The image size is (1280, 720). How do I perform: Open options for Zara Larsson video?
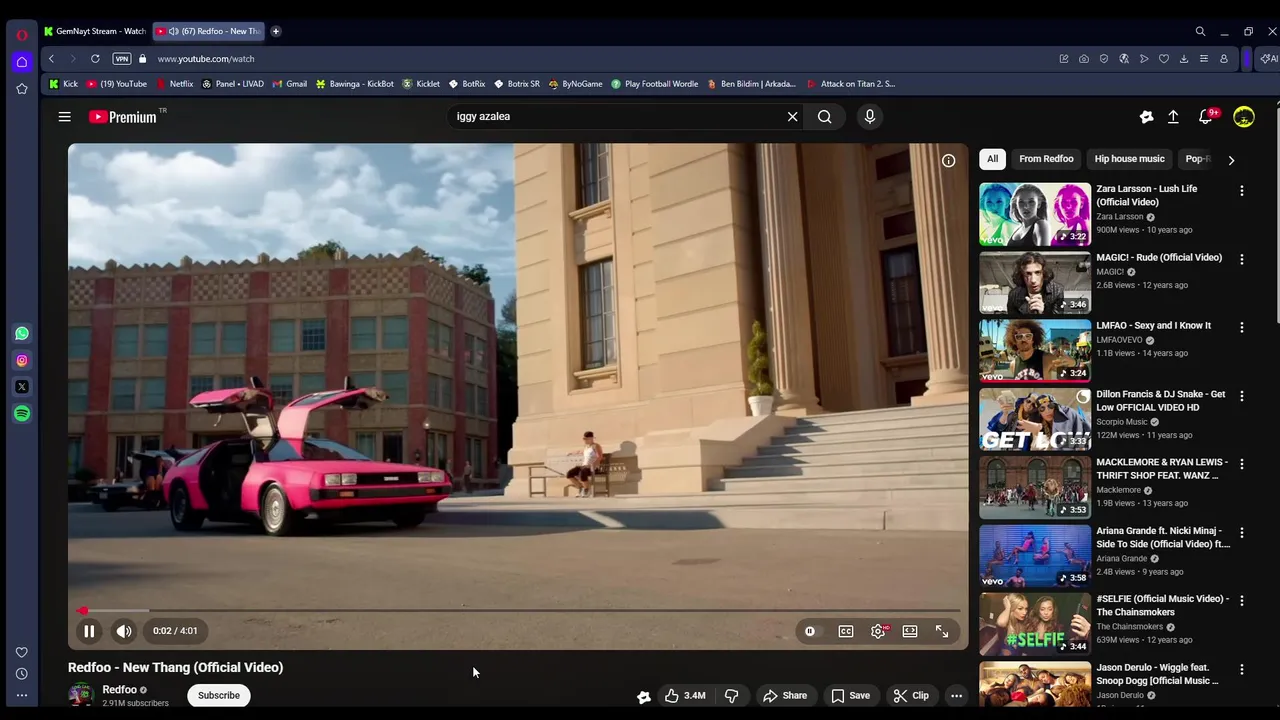(x=1242, y=191)
